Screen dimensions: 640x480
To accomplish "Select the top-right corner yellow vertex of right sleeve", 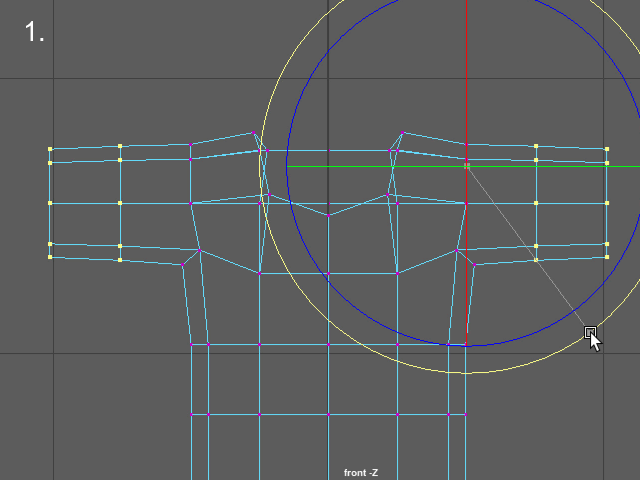I will (x=607, y=149).
